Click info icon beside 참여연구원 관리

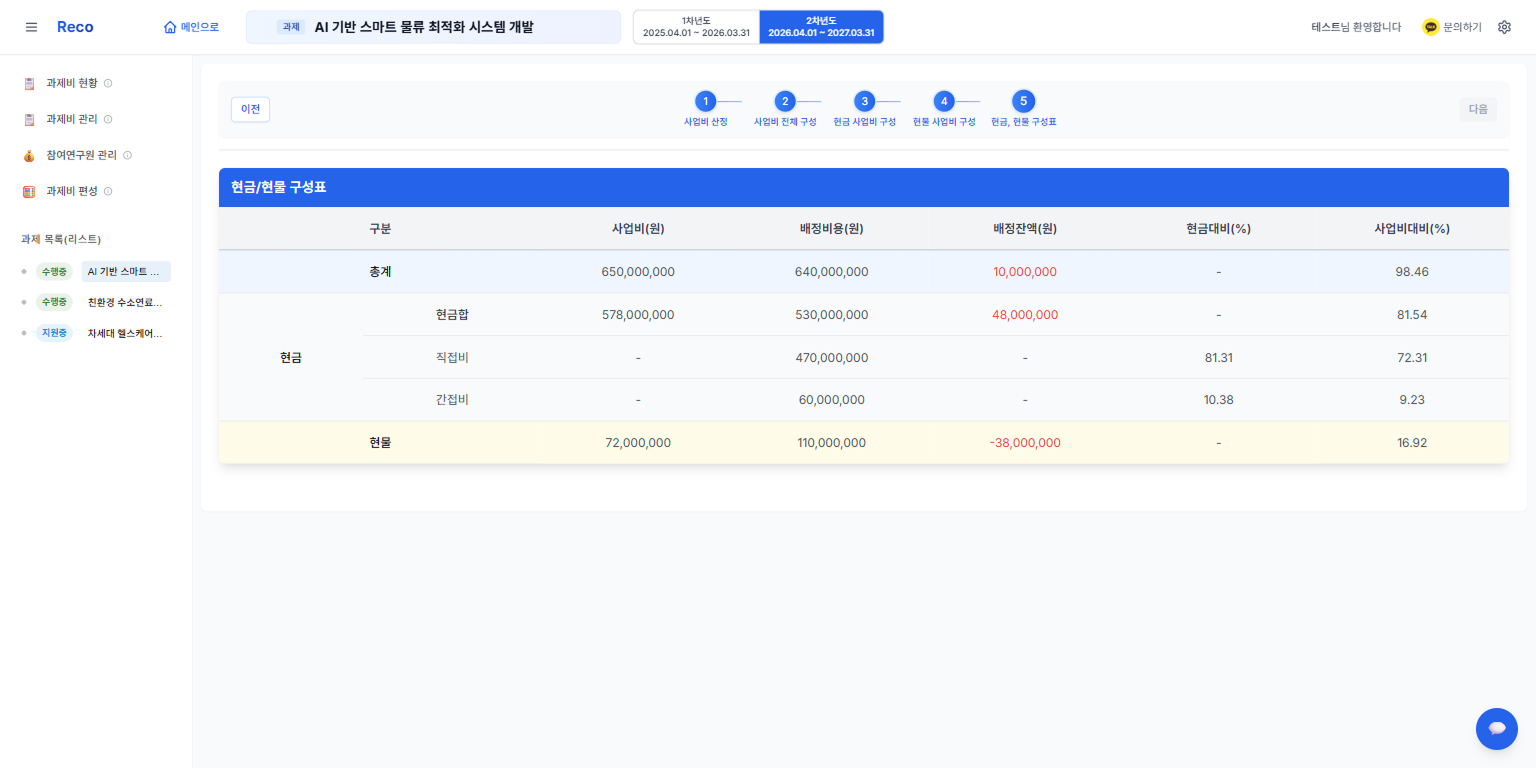point(127,155)
